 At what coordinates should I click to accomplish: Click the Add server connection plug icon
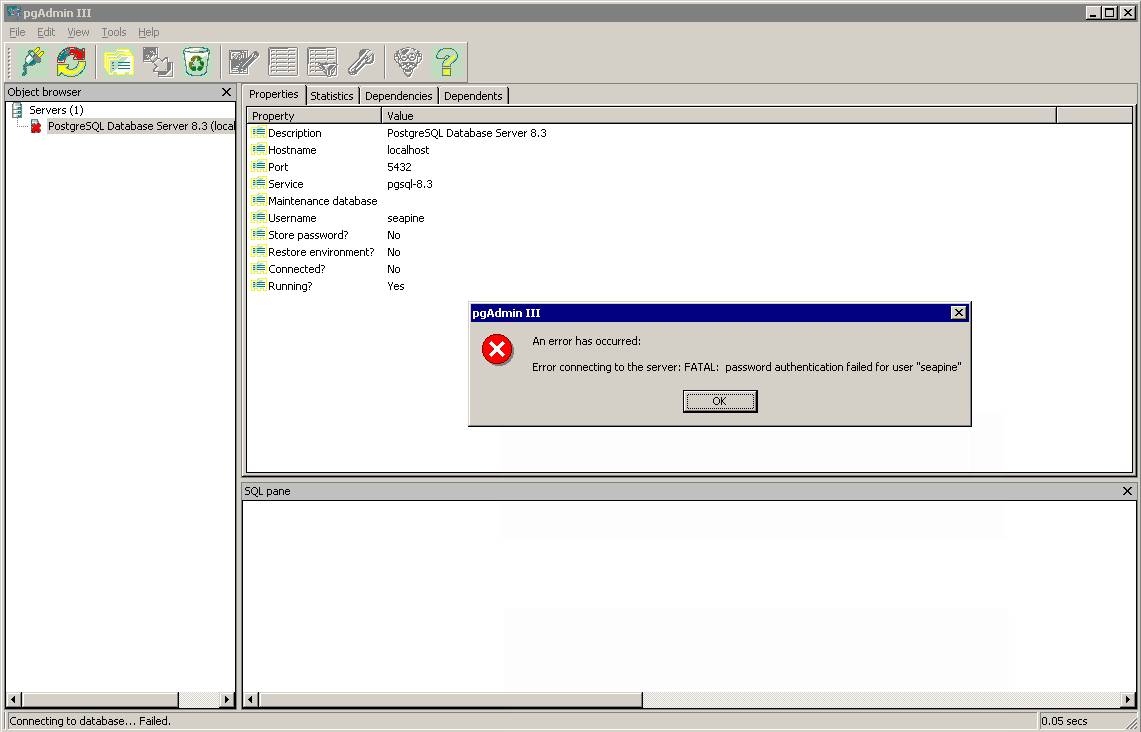(x=33, y=62)
